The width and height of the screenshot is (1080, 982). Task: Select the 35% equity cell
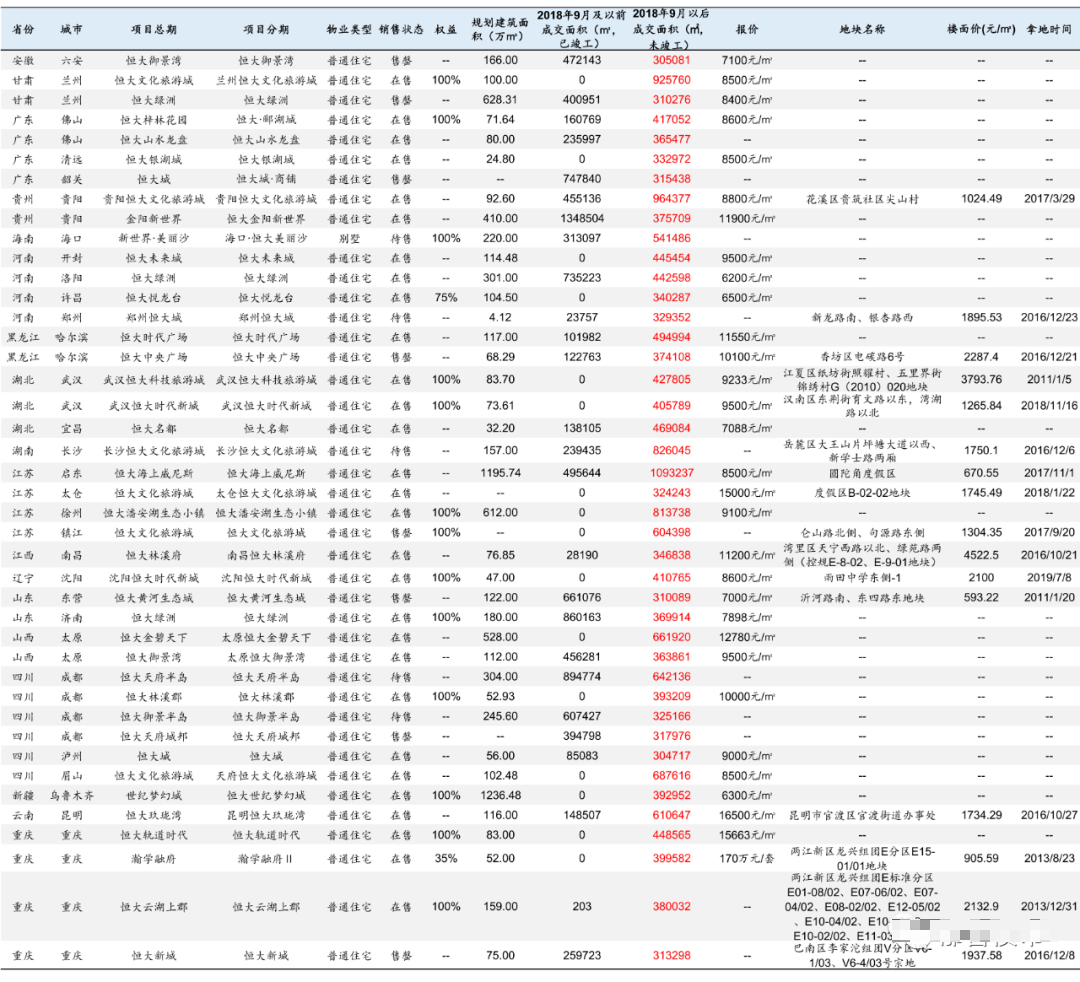(x=446, y=858)
